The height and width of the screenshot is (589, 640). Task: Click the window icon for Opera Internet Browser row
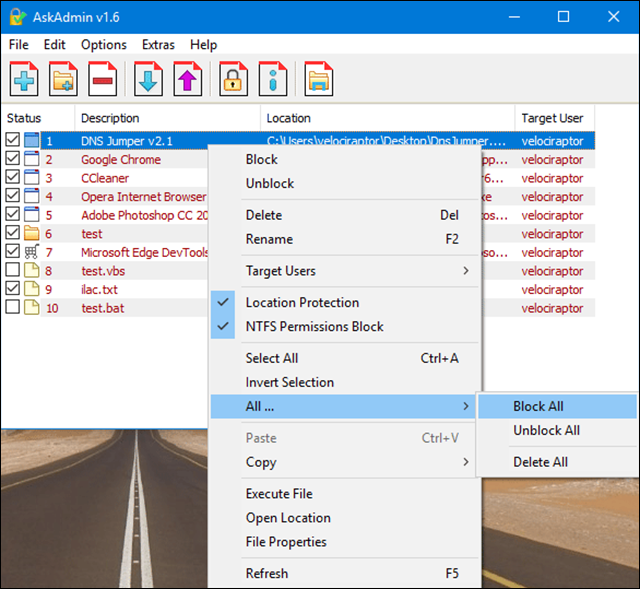tap(31, 196)
